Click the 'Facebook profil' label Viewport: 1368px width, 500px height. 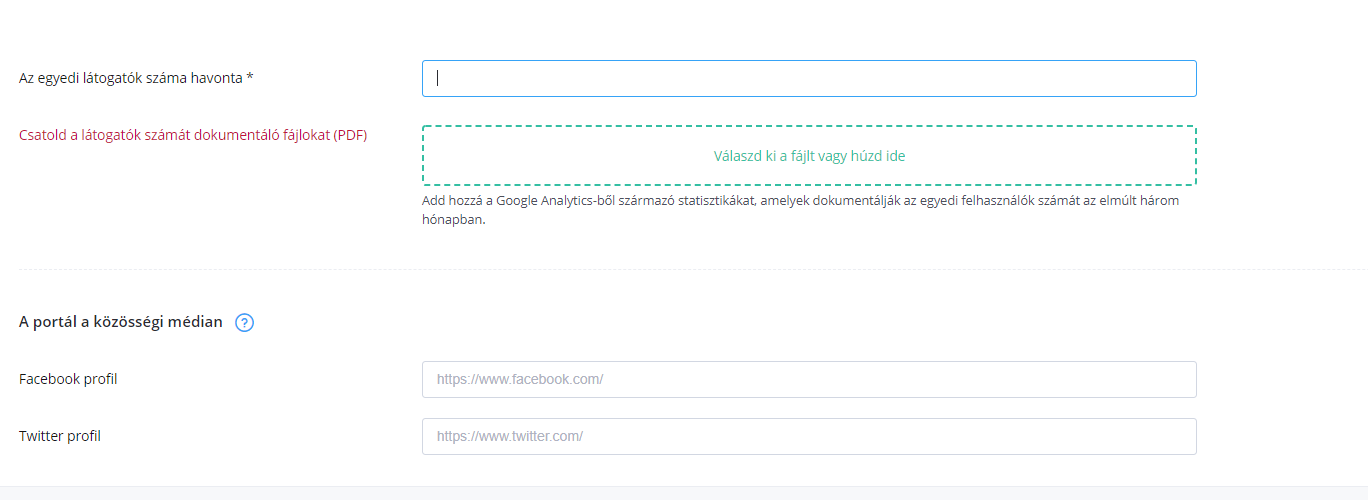coord(68,379)
